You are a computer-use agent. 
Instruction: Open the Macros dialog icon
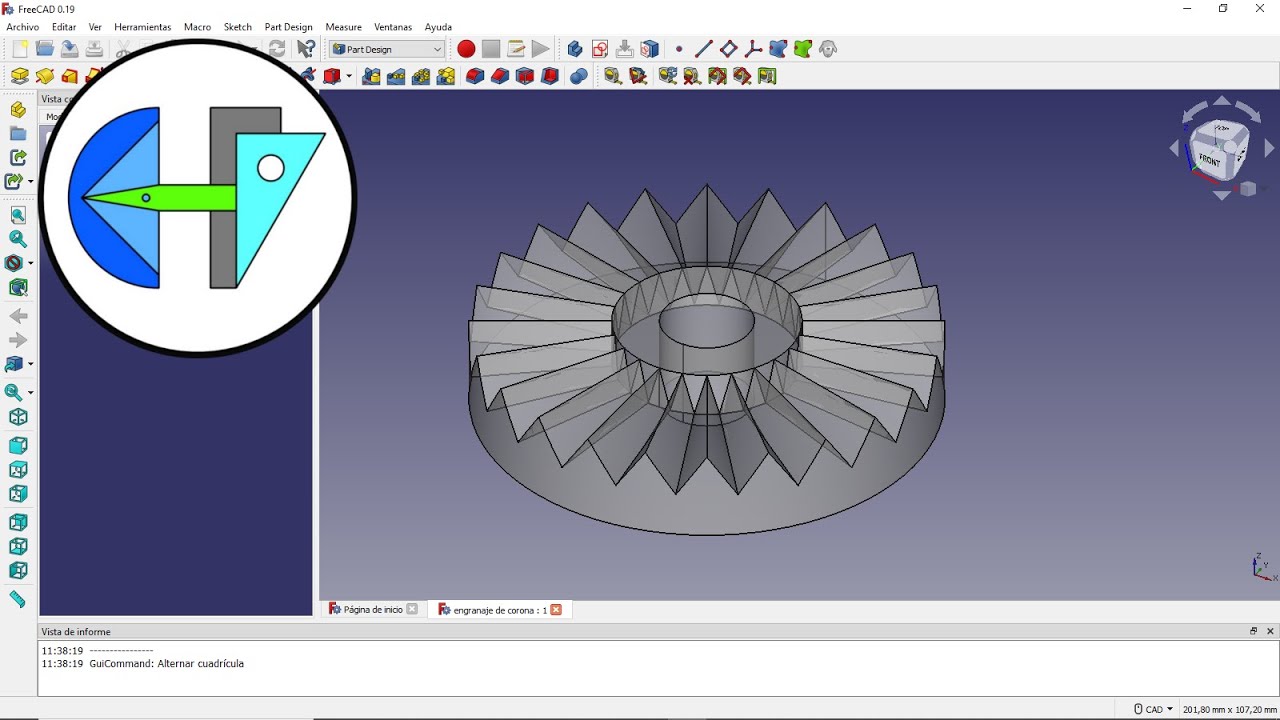[x=516, y=49]
